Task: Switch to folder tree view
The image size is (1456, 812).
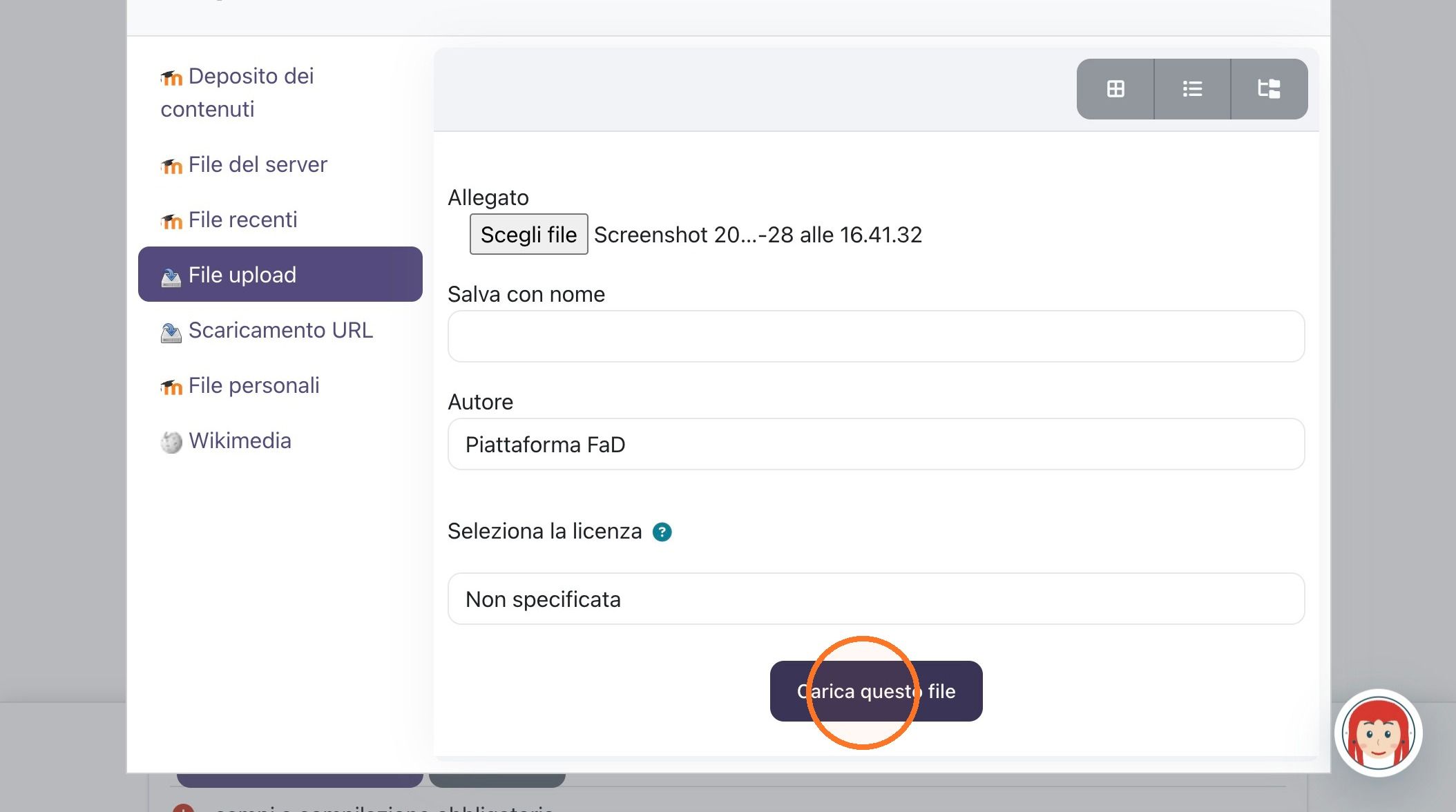Action: click(x=1269, y=89)
